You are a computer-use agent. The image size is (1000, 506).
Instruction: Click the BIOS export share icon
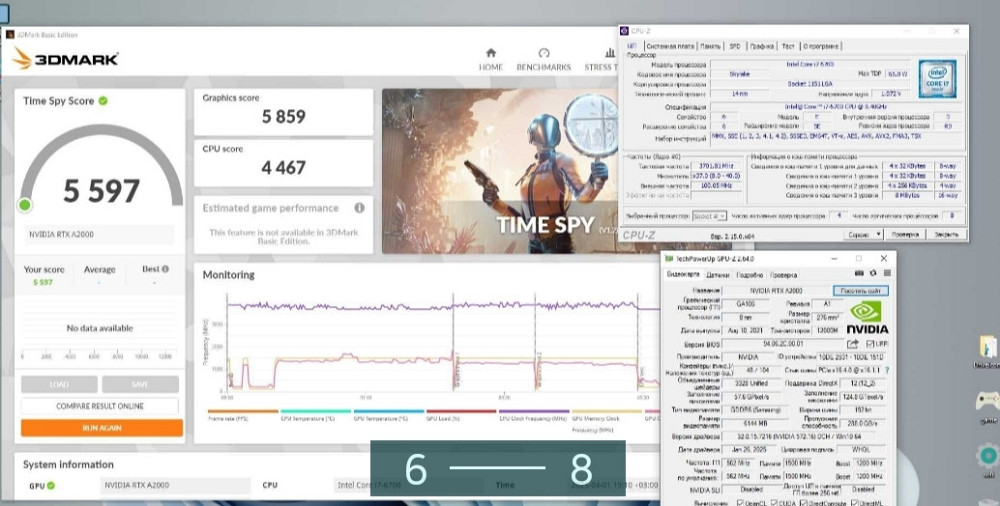coord(853,343)
